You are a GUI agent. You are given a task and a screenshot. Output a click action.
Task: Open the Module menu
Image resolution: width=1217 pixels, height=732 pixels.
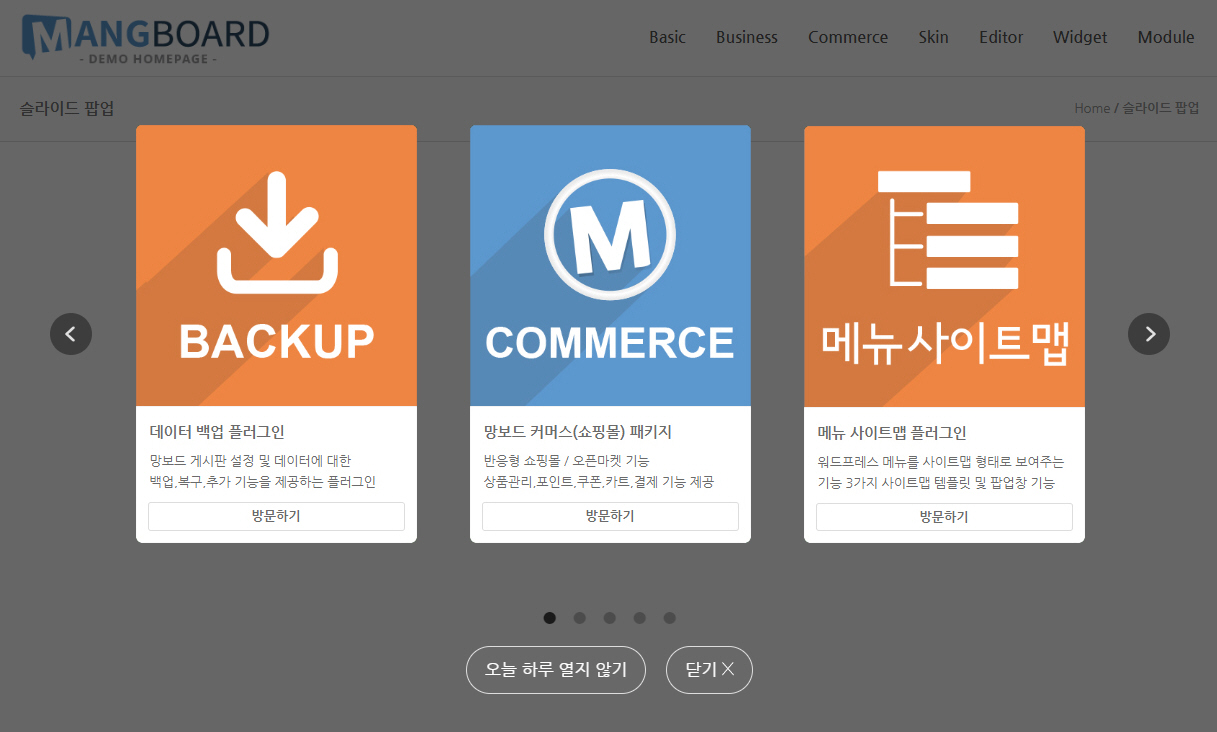1166,37
